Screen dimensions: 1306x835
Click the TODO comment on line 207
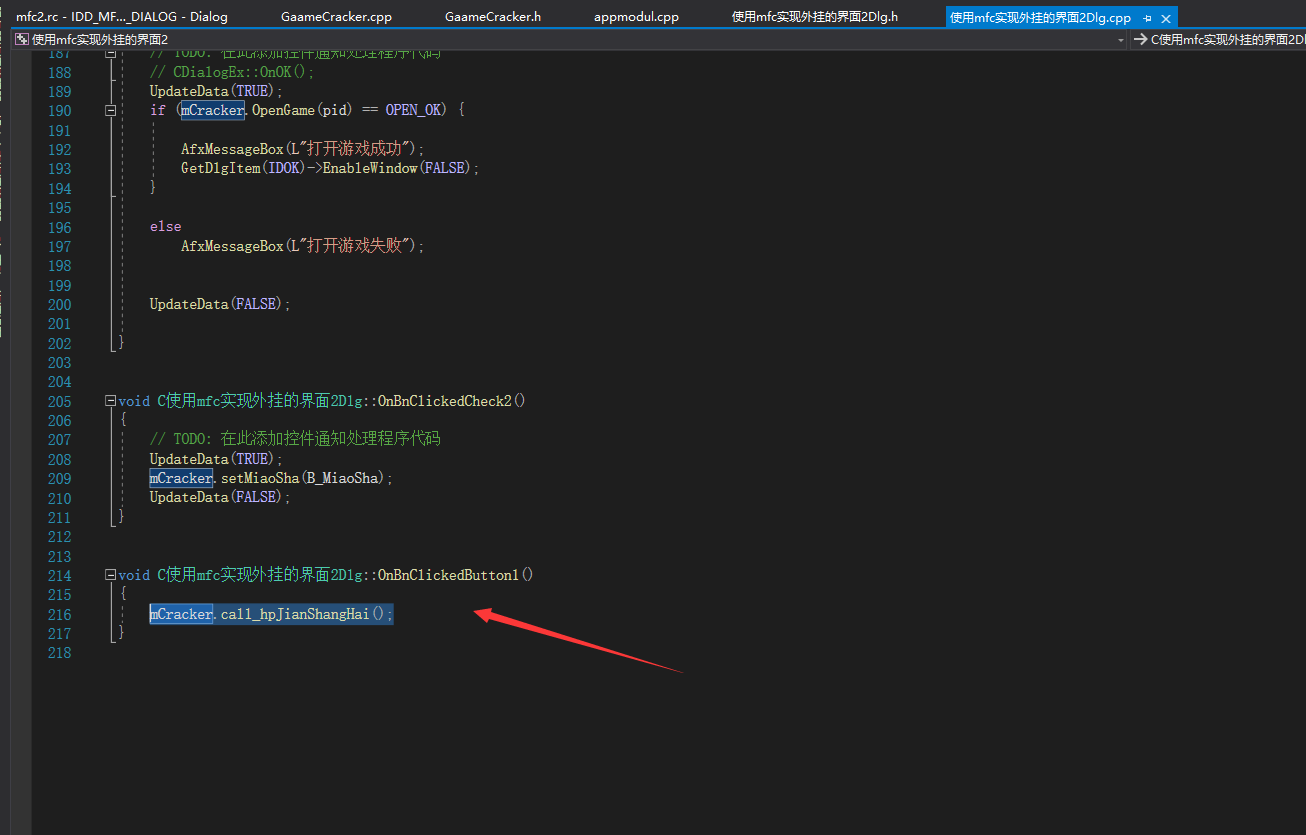pos(295,439)
